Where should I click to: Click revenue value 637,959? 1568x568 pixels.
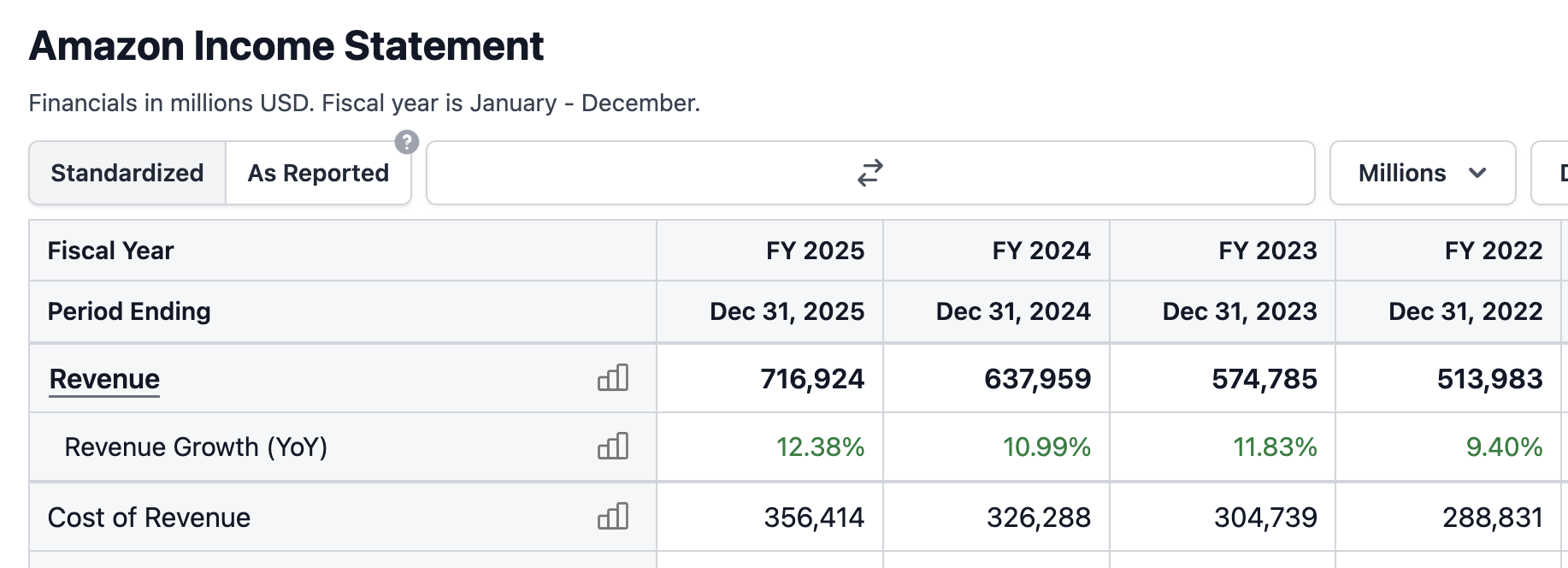pyautogui.click(x=1037, y=379)
